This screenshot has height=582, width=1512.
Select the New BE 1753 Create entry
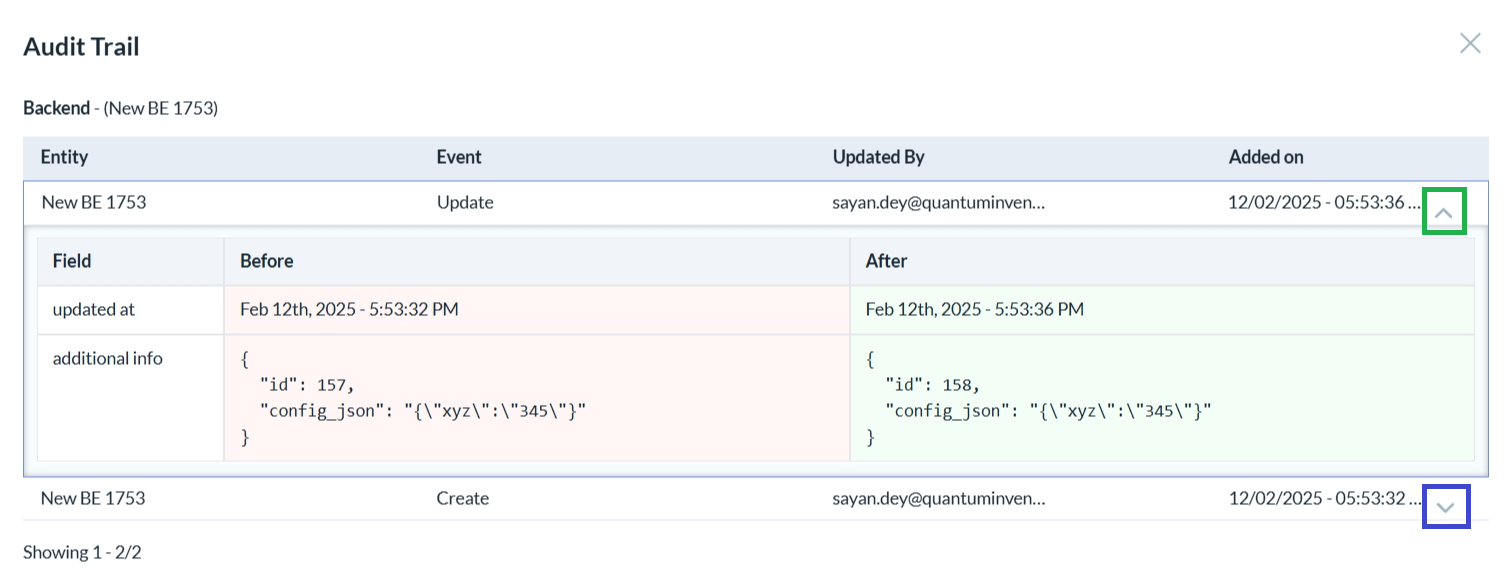95,498
